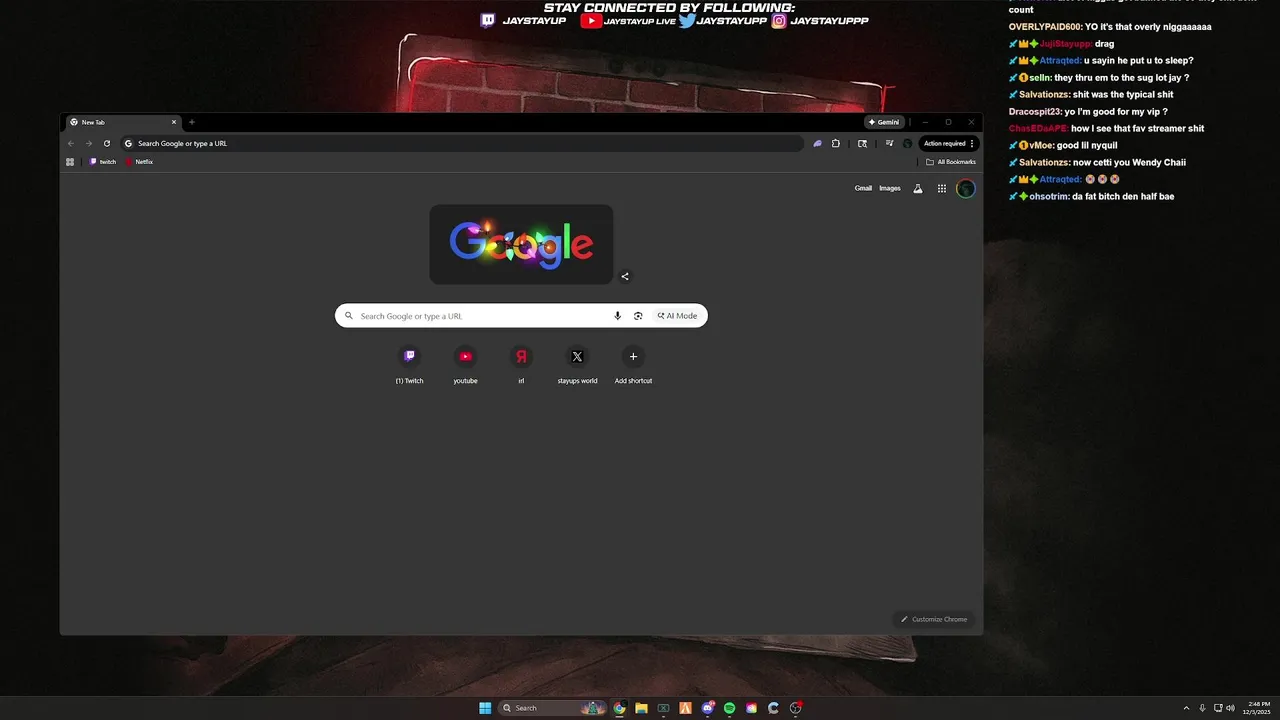Share the doodle with the share icon
The image size is (1280, 720).
pos(625,277)
